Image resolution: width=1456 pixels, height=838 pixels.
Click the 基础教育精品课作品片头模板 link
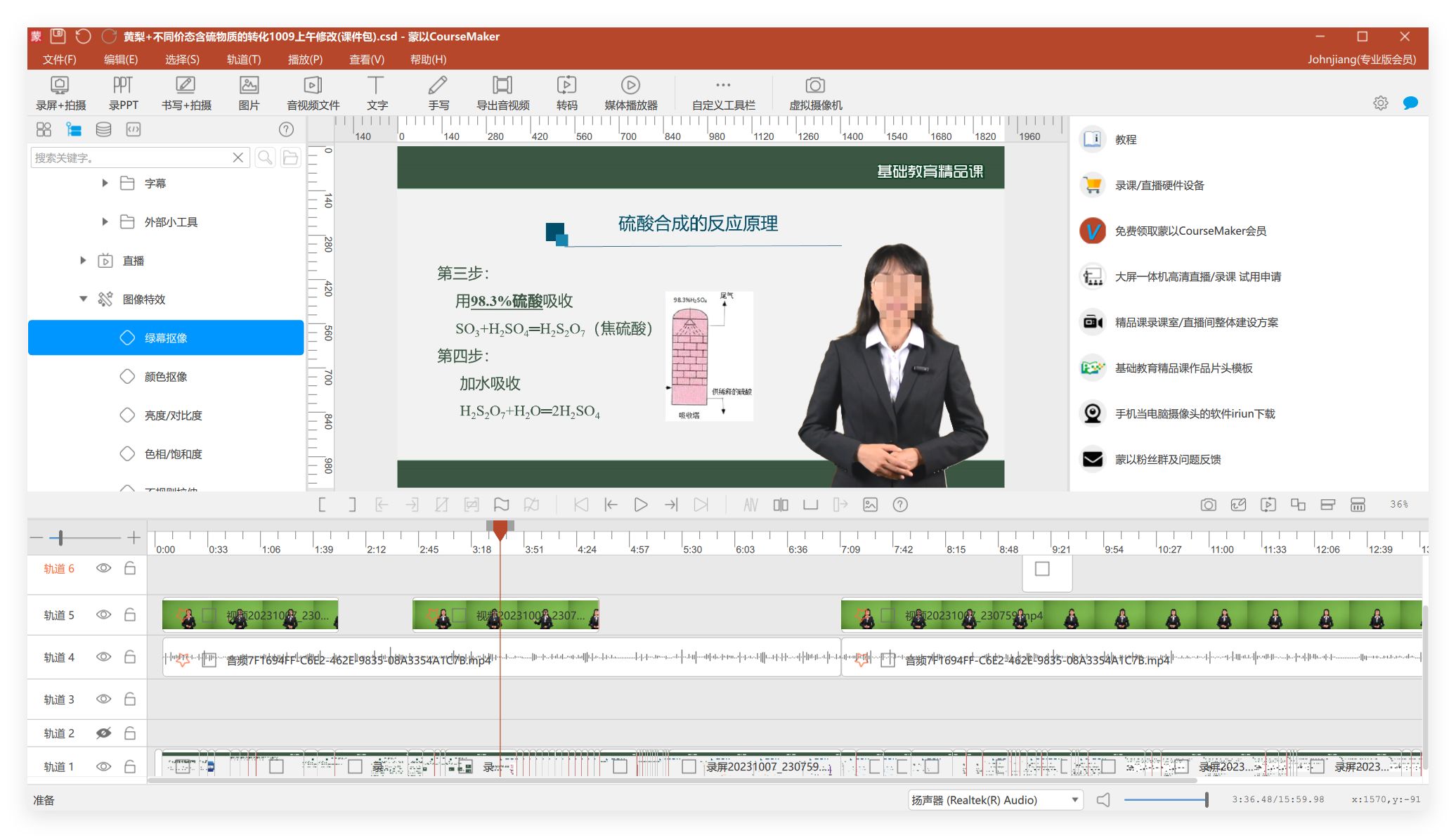[1183, 368]
